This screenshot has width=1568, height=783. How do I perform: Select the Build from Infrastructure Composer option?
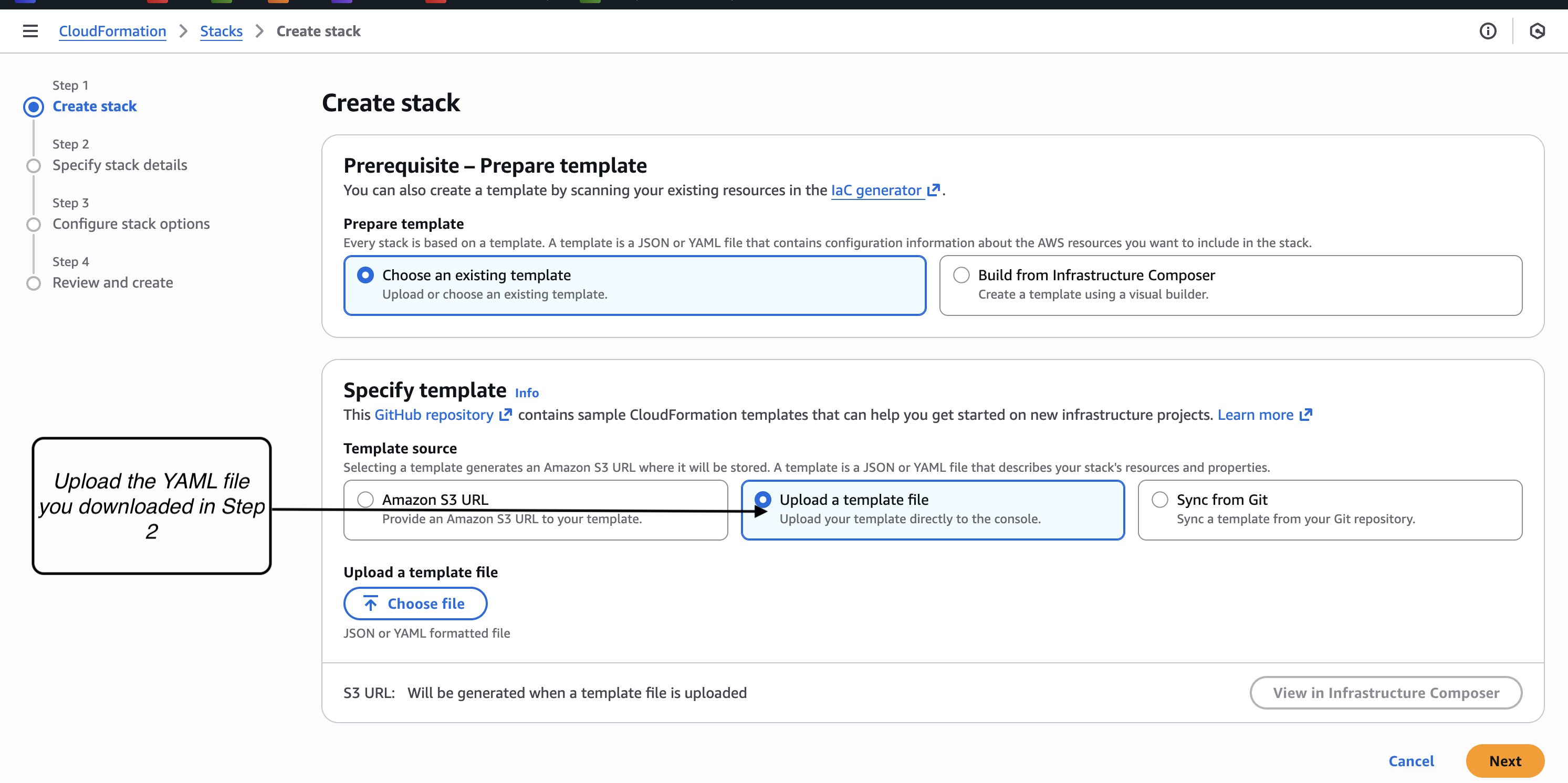click(x=961, y=275)
